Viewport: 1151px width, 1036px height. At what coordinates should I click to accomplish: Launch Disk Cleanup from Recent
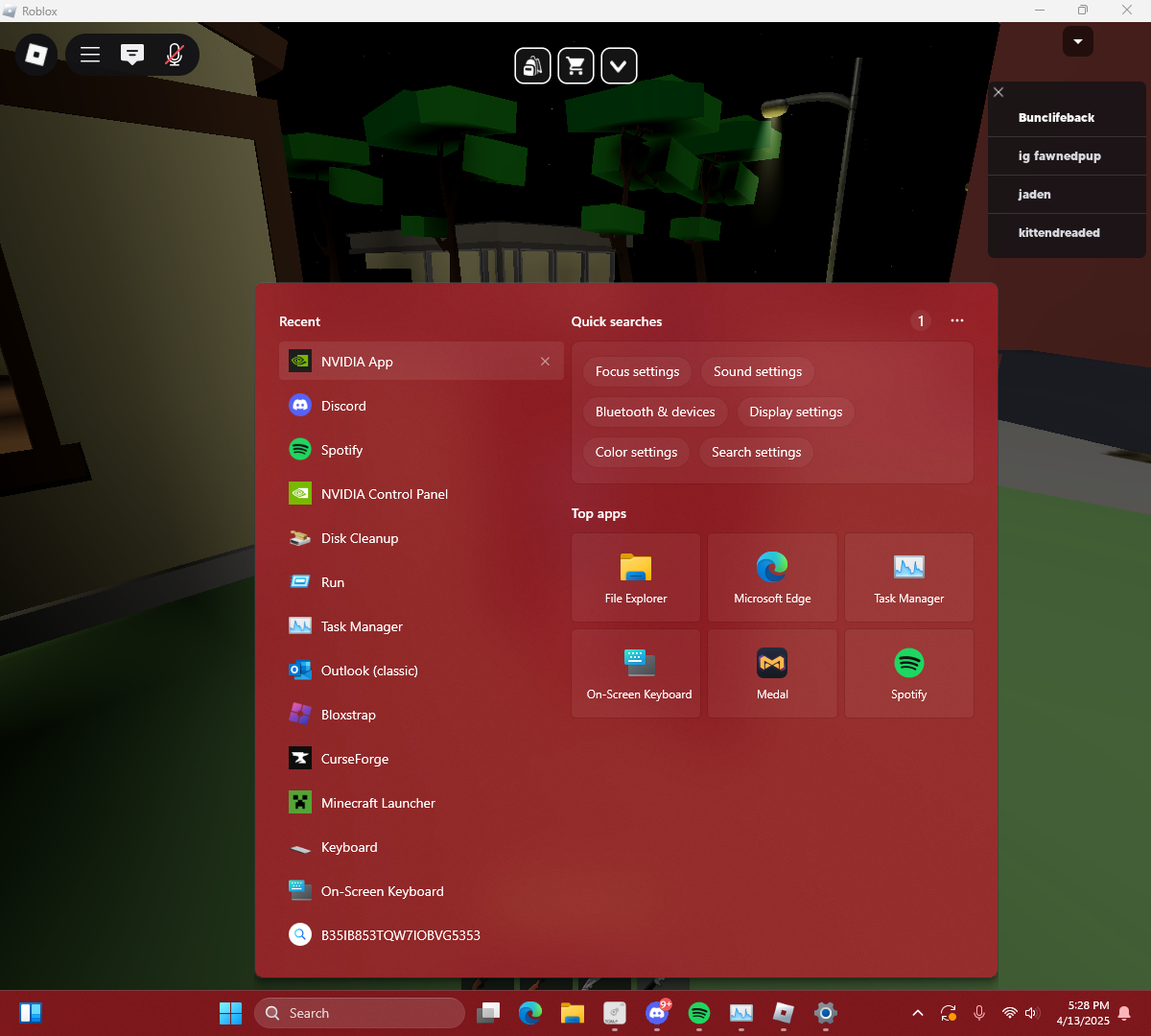(421, 538)
